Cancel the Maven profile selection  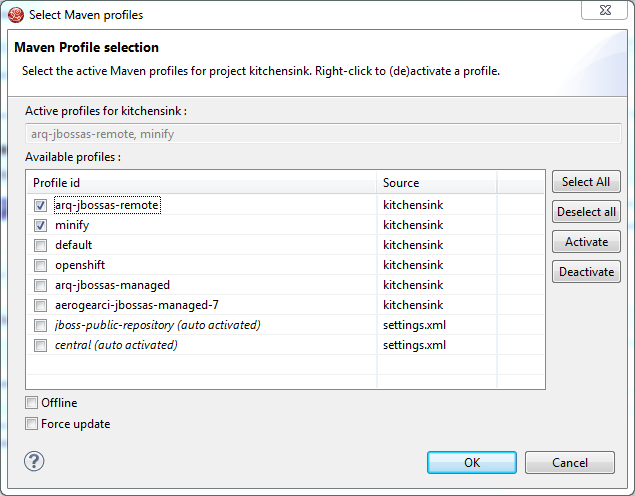[x=570, y=462]
